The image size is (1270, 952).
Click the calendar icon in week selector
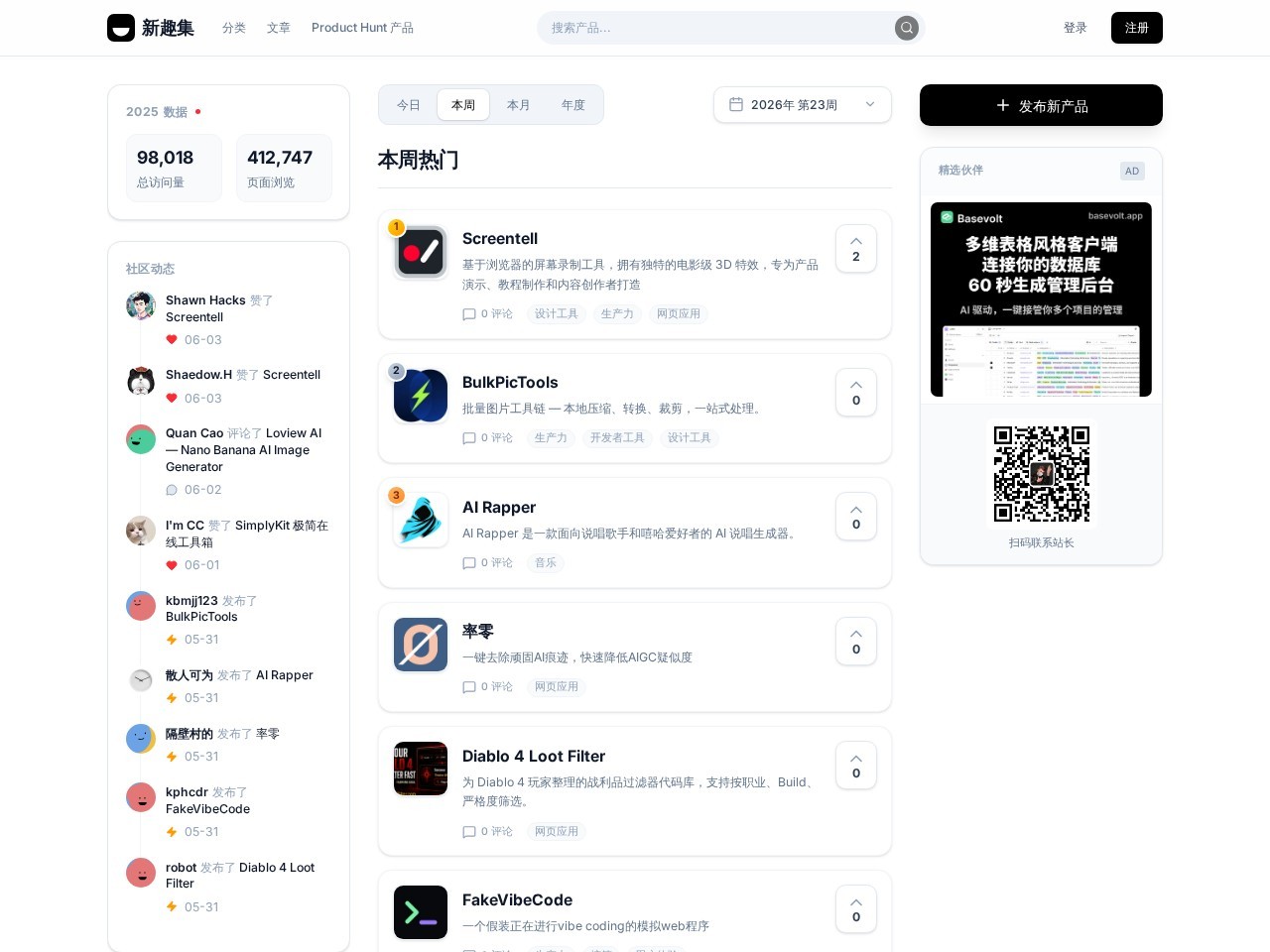736,105
